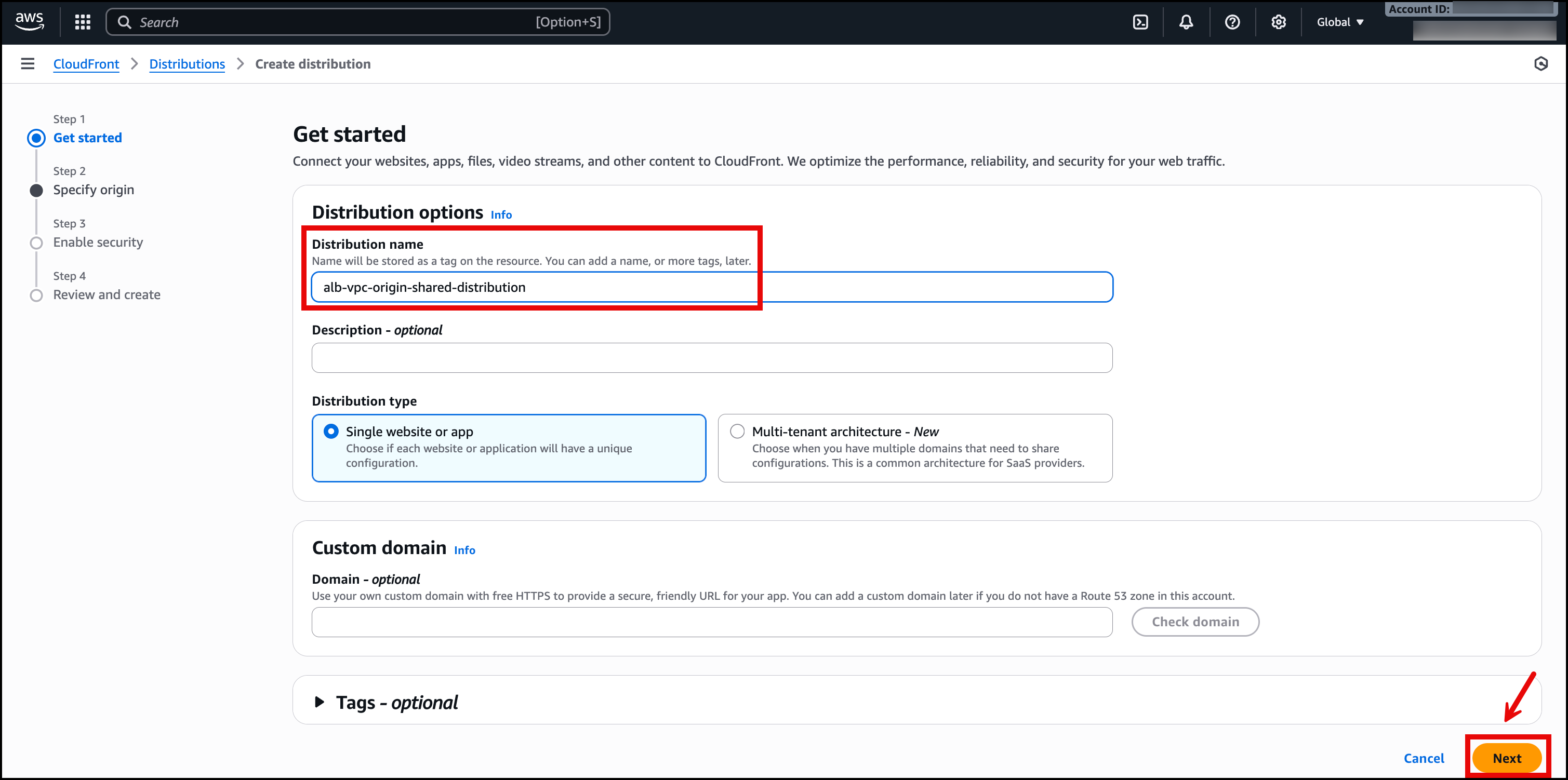This screenshot has width=1568, height=780.
Task: Expand the Tags optional section
Action: [319, 702]
